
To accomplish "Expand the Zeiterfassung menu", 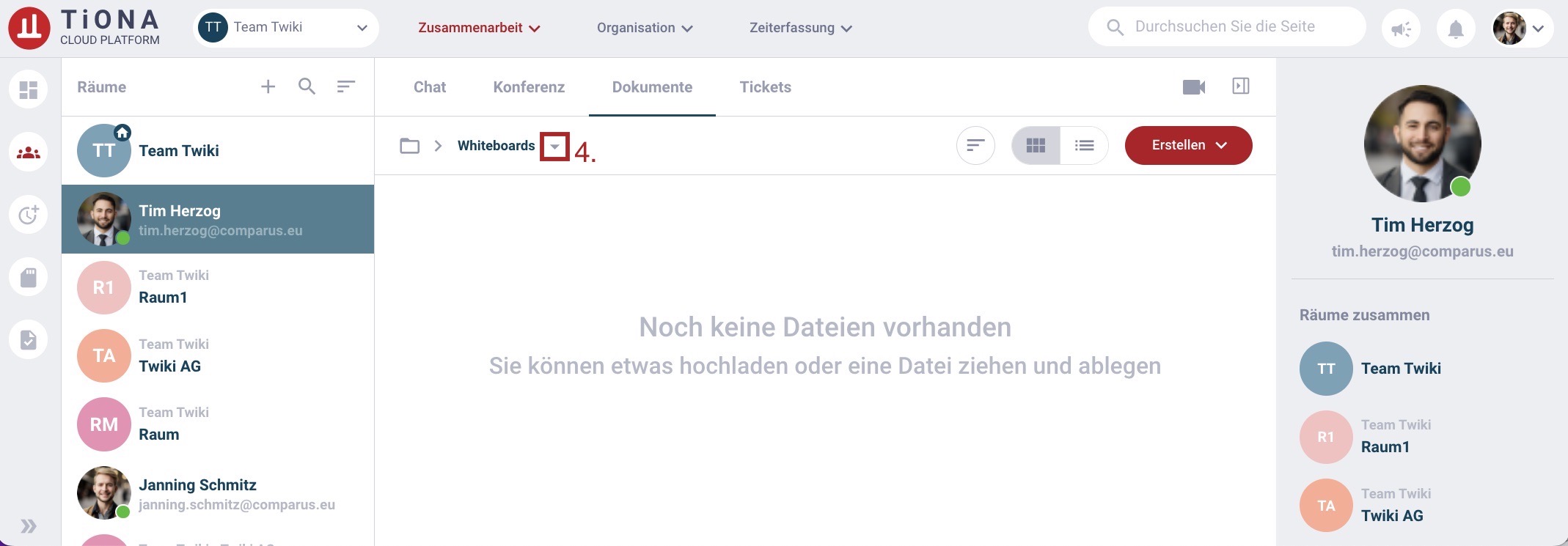I will (800, 28).
